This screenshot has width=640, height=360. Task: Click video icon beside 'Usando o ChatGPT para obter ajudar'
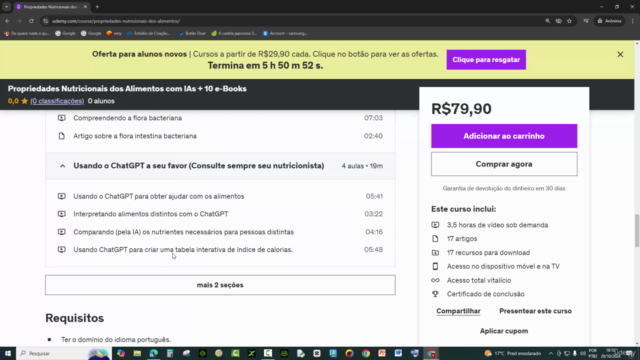62,196
